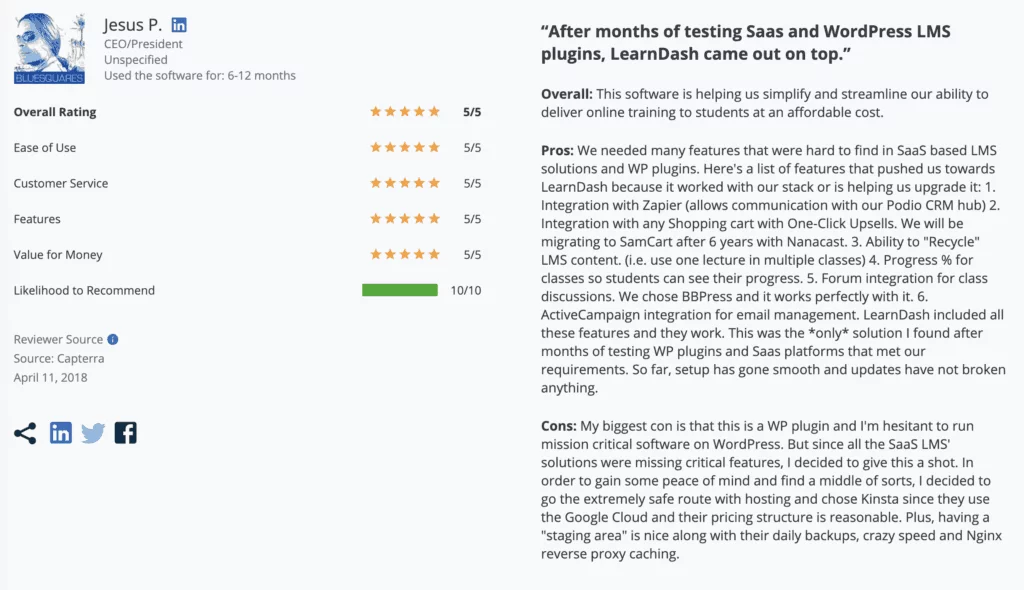Share review on LinkedIn
This screenshot has height=590, width=1024.
(61, 433)
